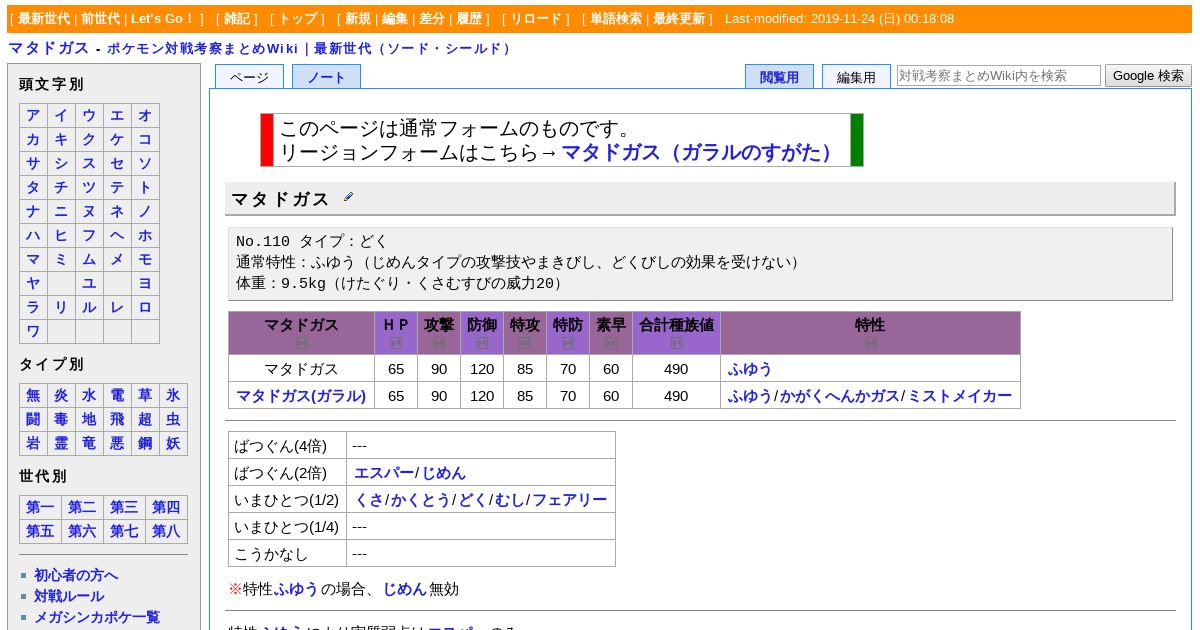Image resolution: width=1200 pixels, height=630 pixels.
Task: Select ロ in 頭文字別 index
Action: [x=145, y=308]
